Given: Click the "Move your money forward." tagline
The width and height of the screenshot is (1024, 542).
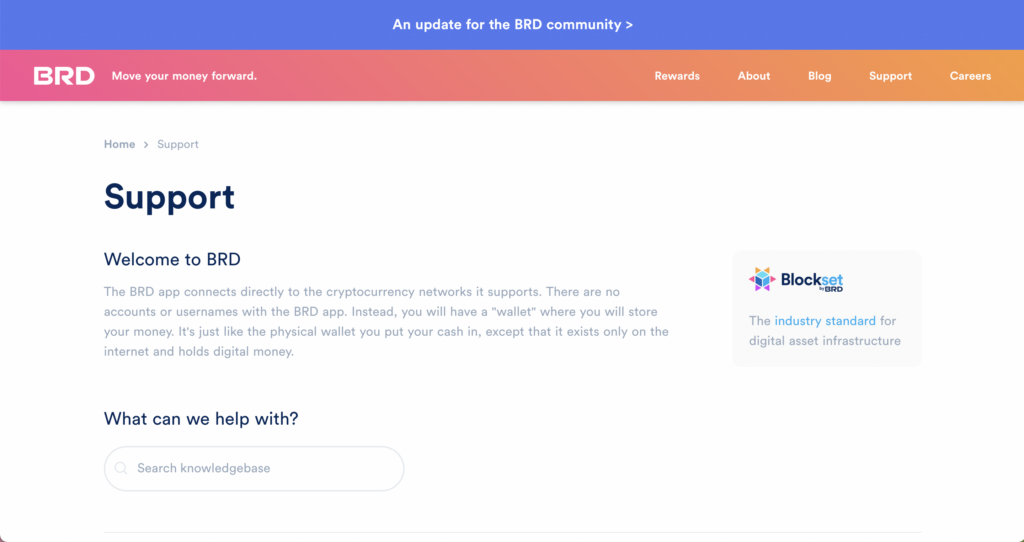Looking at the screenshot, I should (184, 76).
